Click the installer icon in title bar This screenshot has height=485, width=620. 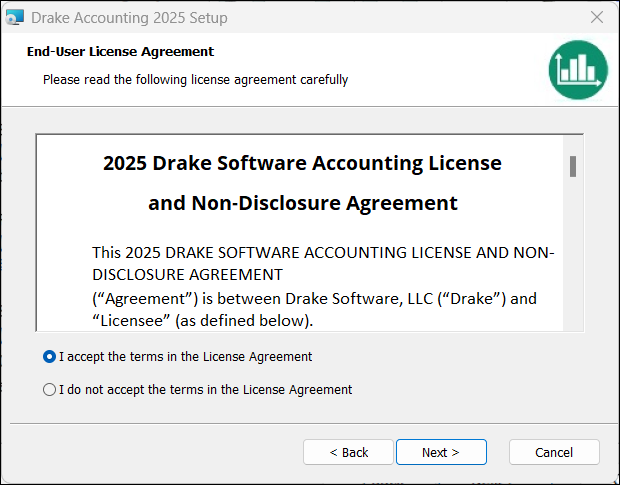coord(15,17)
